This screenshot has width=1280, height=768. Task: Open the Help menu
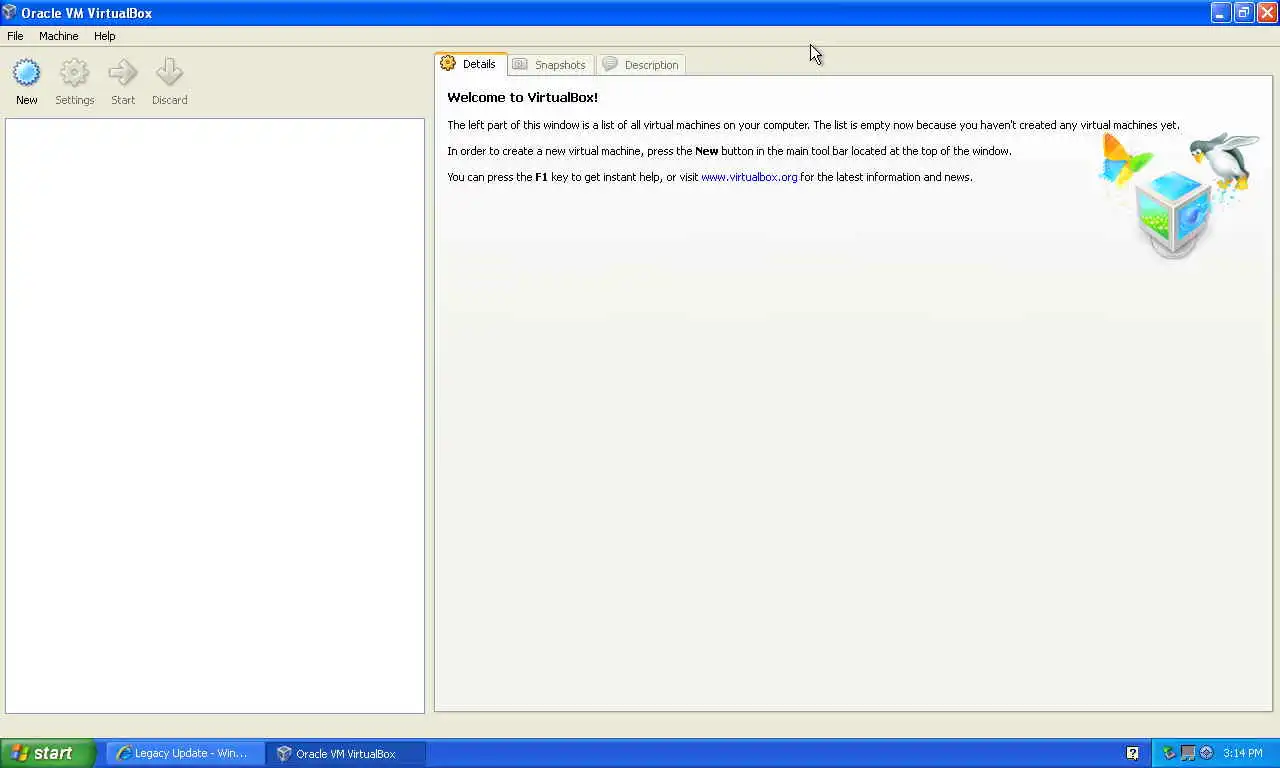pyautogui.click(x=105, y=36)
